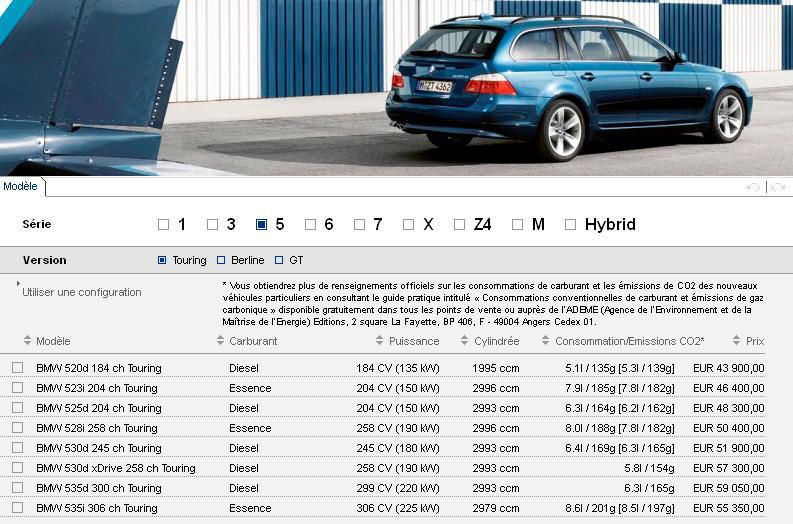
Task: Click the 299 CV (220 kW) power value
Action: pyautogui.click(x=398, y=488)
